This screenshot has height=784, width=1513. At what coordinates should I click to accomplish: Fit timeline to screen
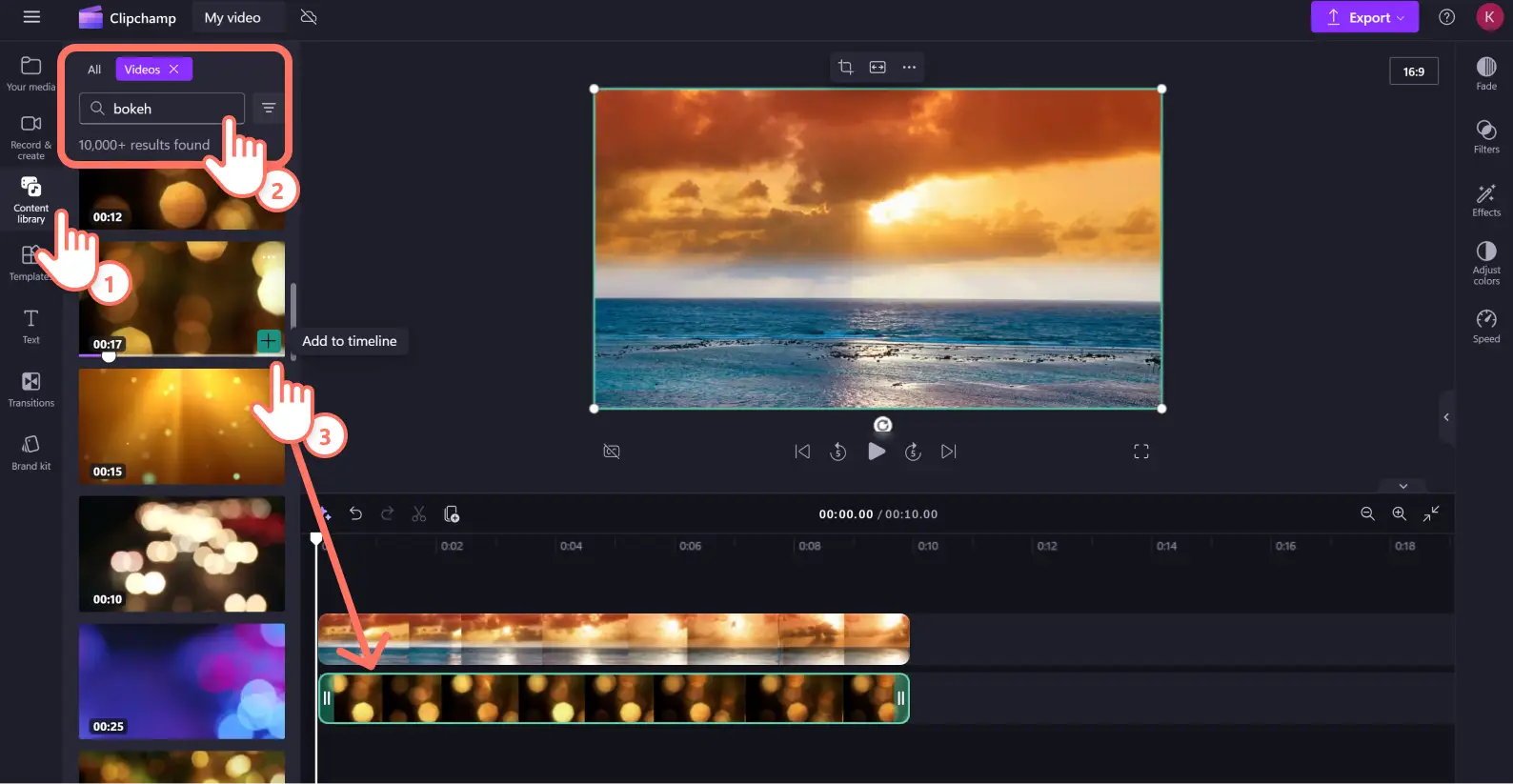1431,513
